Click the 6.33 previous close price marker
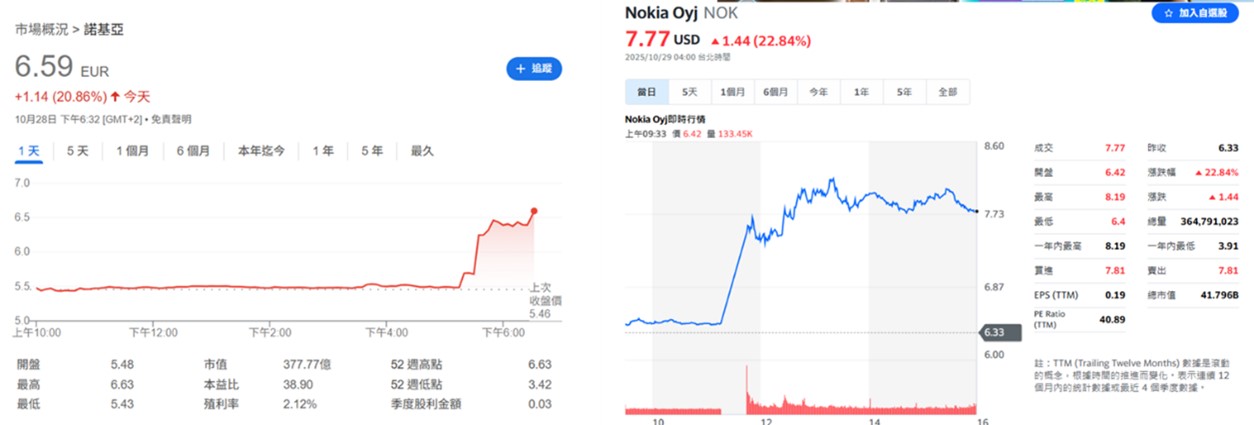Screen dimensions: 1254x425 click(x=993, y=332)
